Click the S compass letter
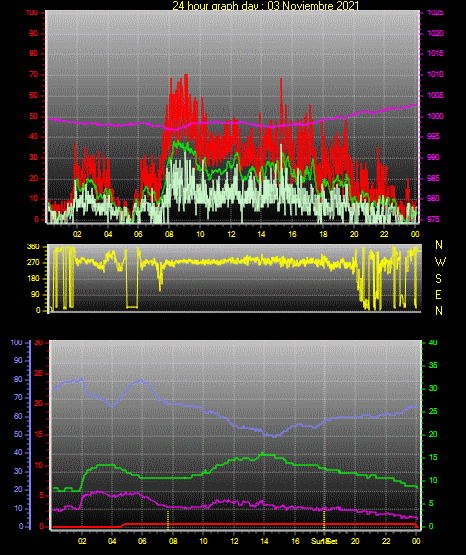 [438, 279]
